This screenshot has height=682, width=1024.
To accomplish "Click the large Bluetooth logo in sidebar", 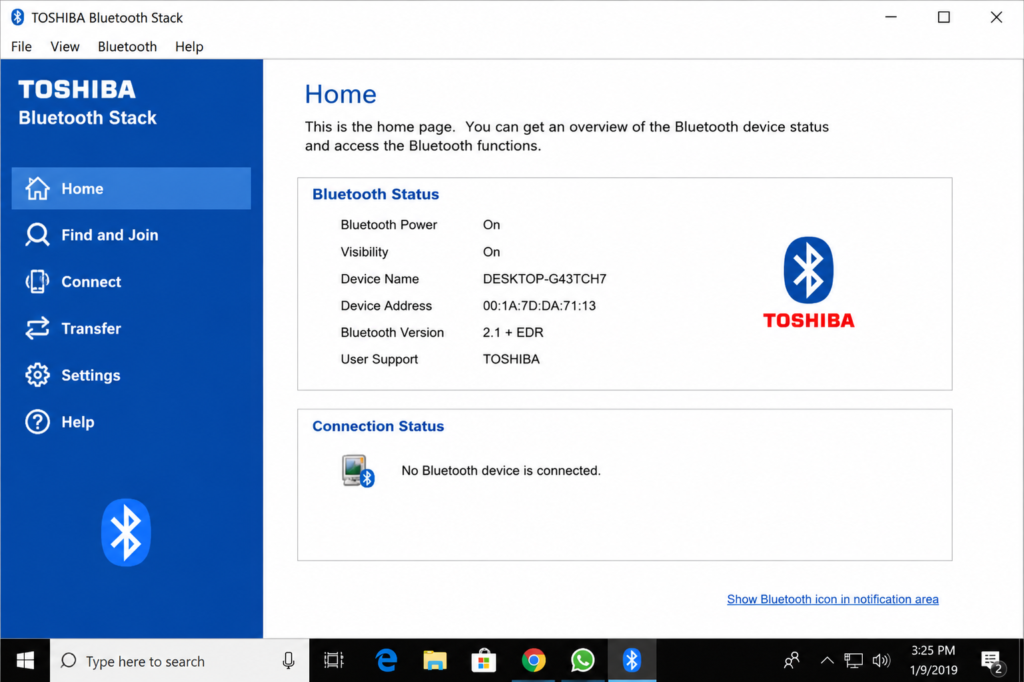I will (126, 532).
